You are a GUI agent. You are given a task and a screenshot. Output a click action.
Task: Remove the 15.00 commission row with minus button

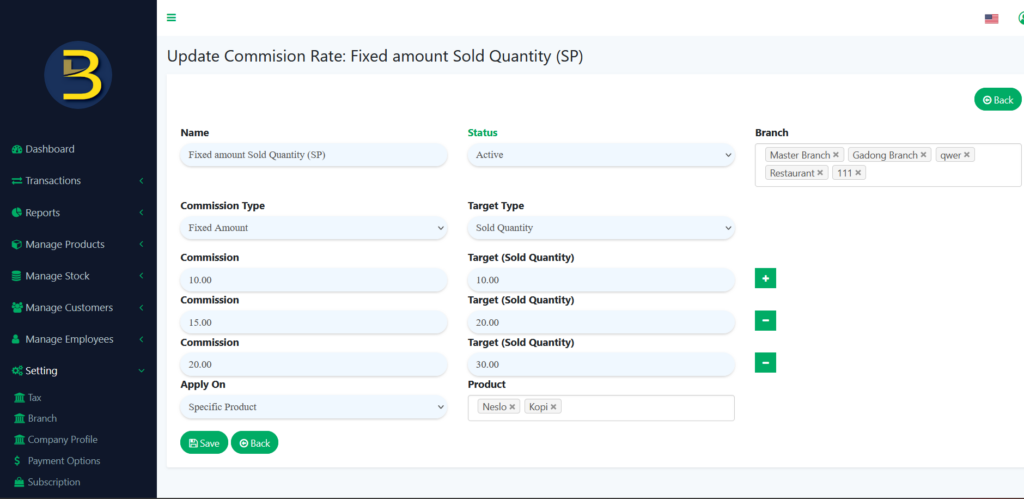[765, 321]
